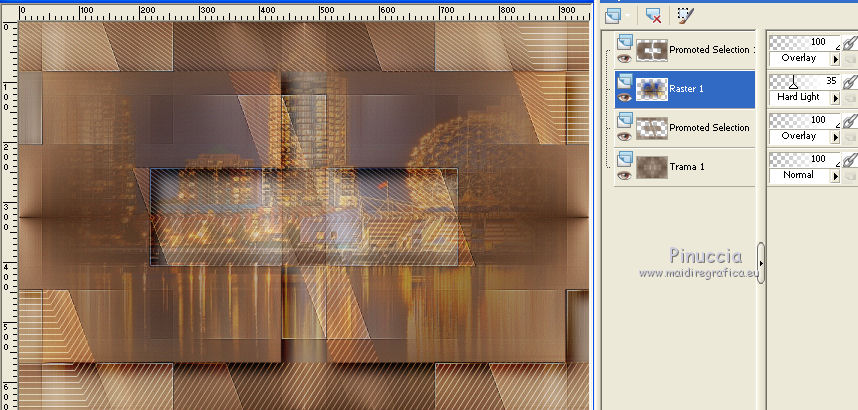
Task: Click the Delete Layer icon
Action: pos(653,15)
